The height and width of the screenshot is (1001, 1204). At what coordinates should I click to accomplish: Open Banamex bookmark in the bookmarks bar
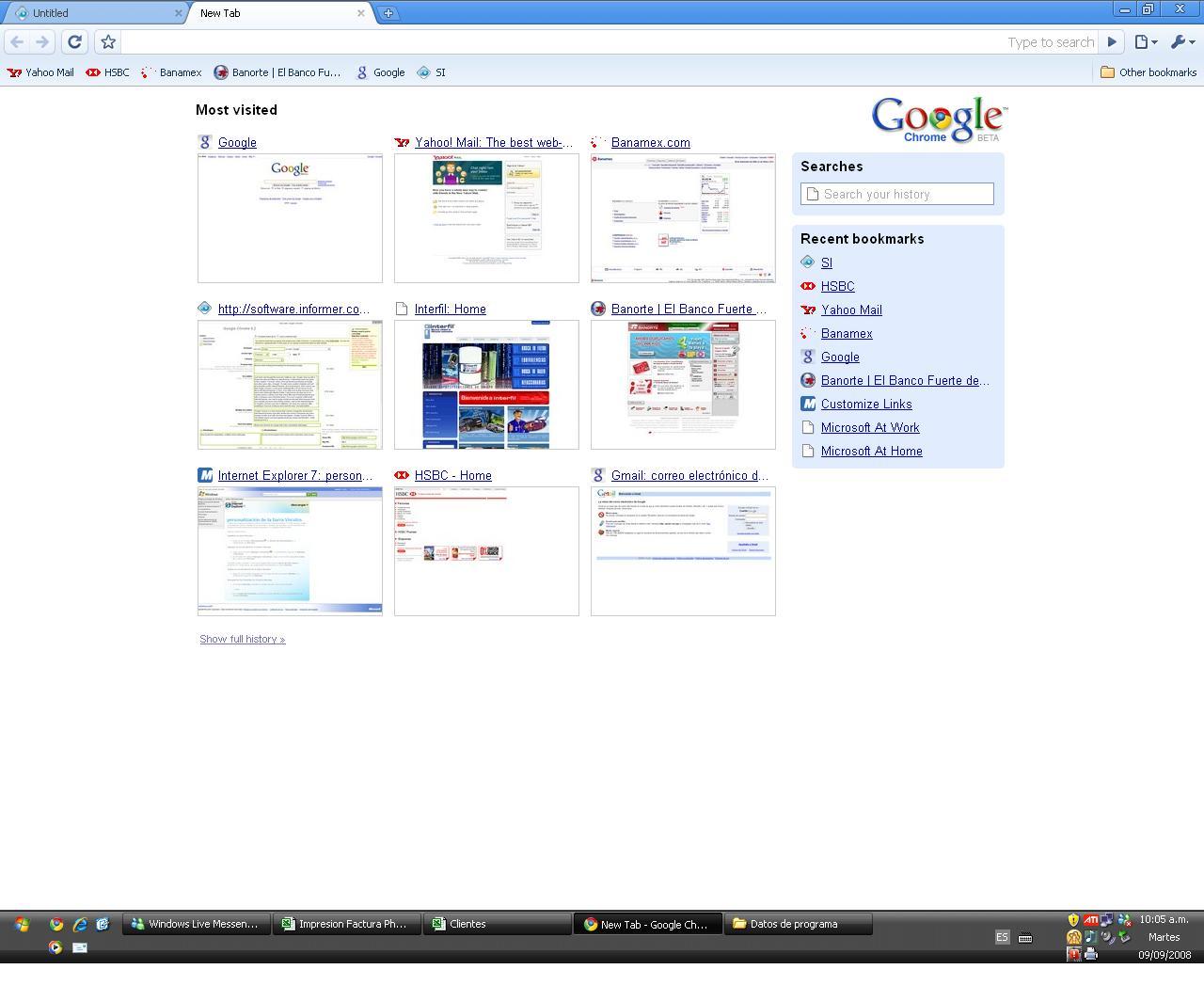(x=171, y=72)
